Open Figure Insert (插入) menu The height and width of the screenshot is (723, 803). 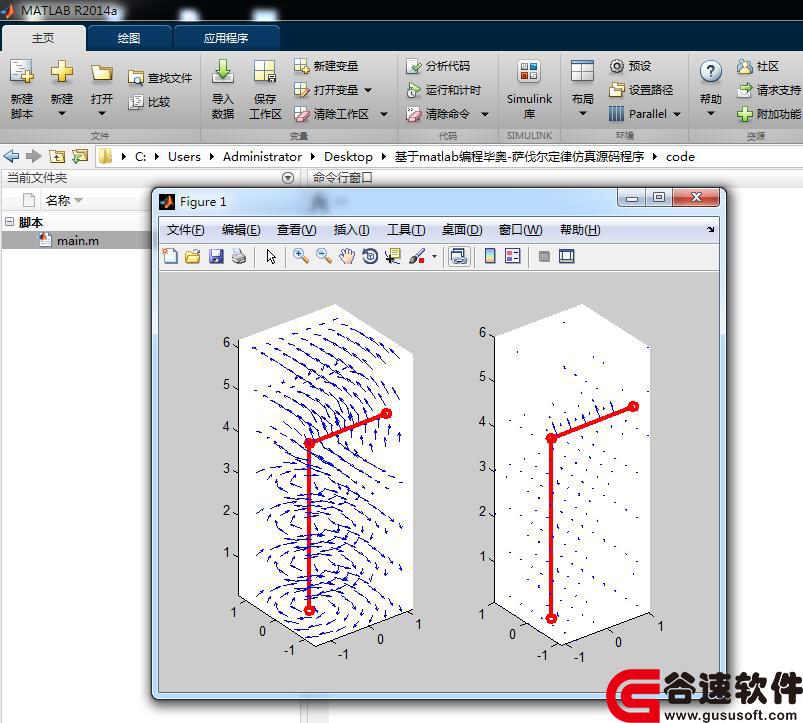click(351, 230)
